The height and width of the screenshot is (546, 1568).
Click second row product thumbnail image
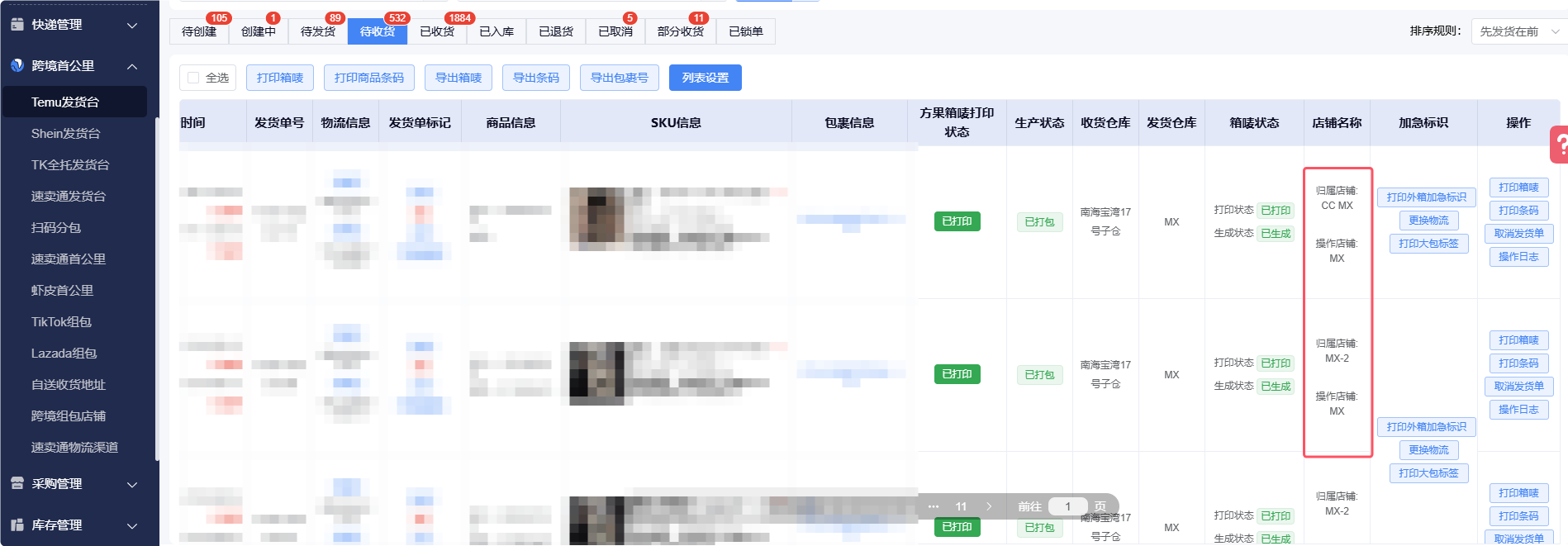click(596, 373)
